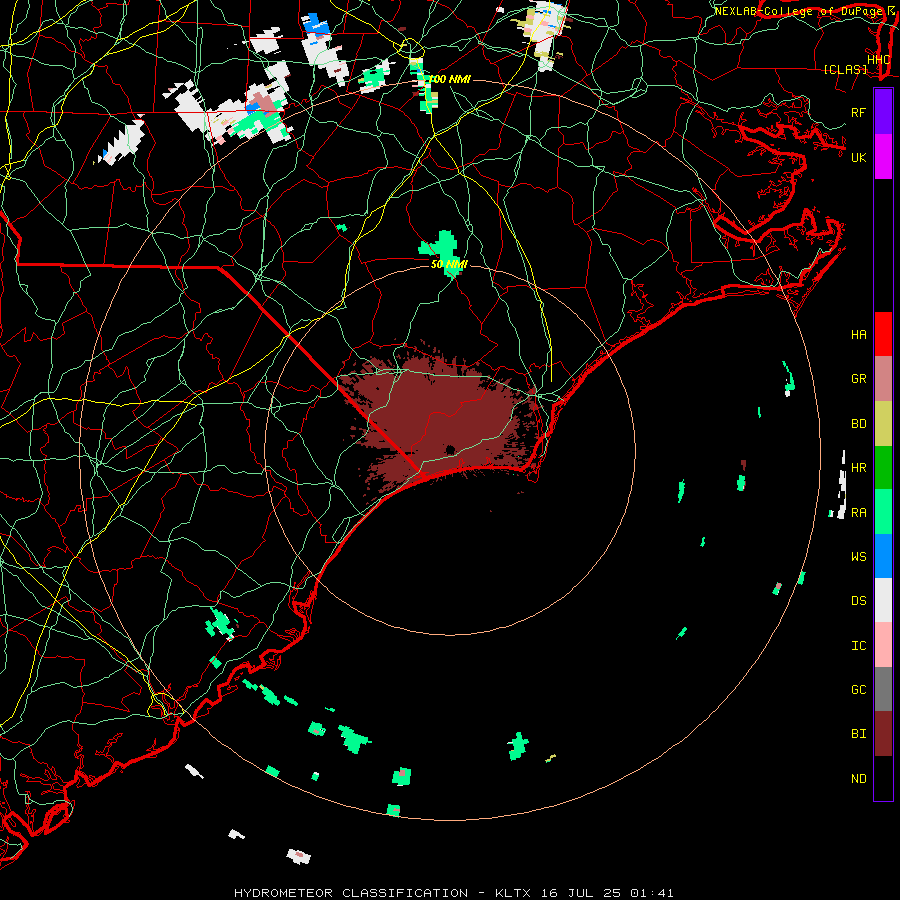Pick the RA light green swatch

[x=883, y=512]
